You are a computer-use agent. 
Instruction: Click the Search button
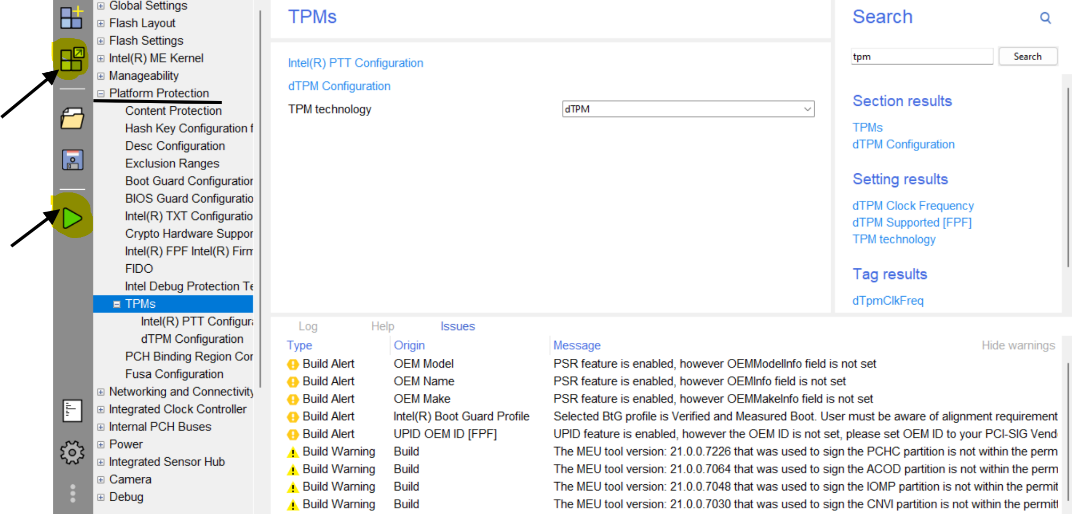(x=1027, y=57)
